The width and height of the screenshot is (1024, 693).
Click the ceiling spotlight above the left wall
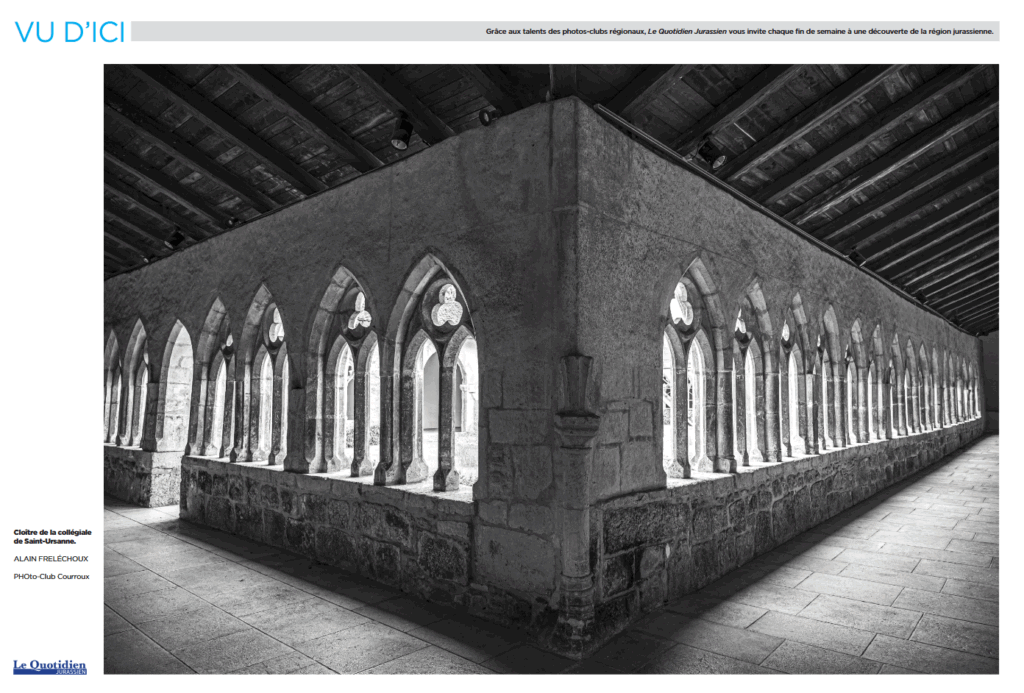point(401,133)
